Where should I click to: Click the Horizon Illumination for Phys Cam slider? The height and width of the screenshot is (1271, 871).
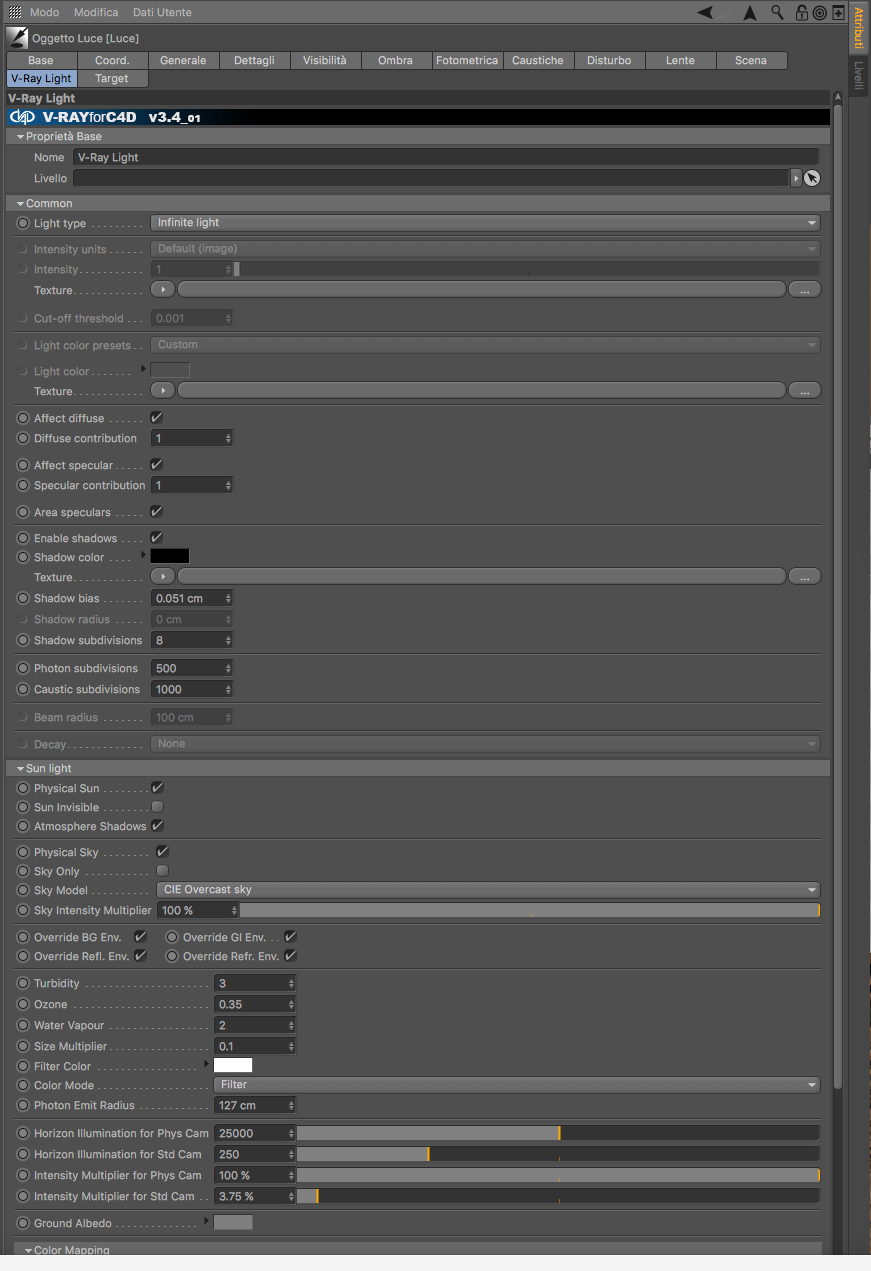tap(558, 1133)
